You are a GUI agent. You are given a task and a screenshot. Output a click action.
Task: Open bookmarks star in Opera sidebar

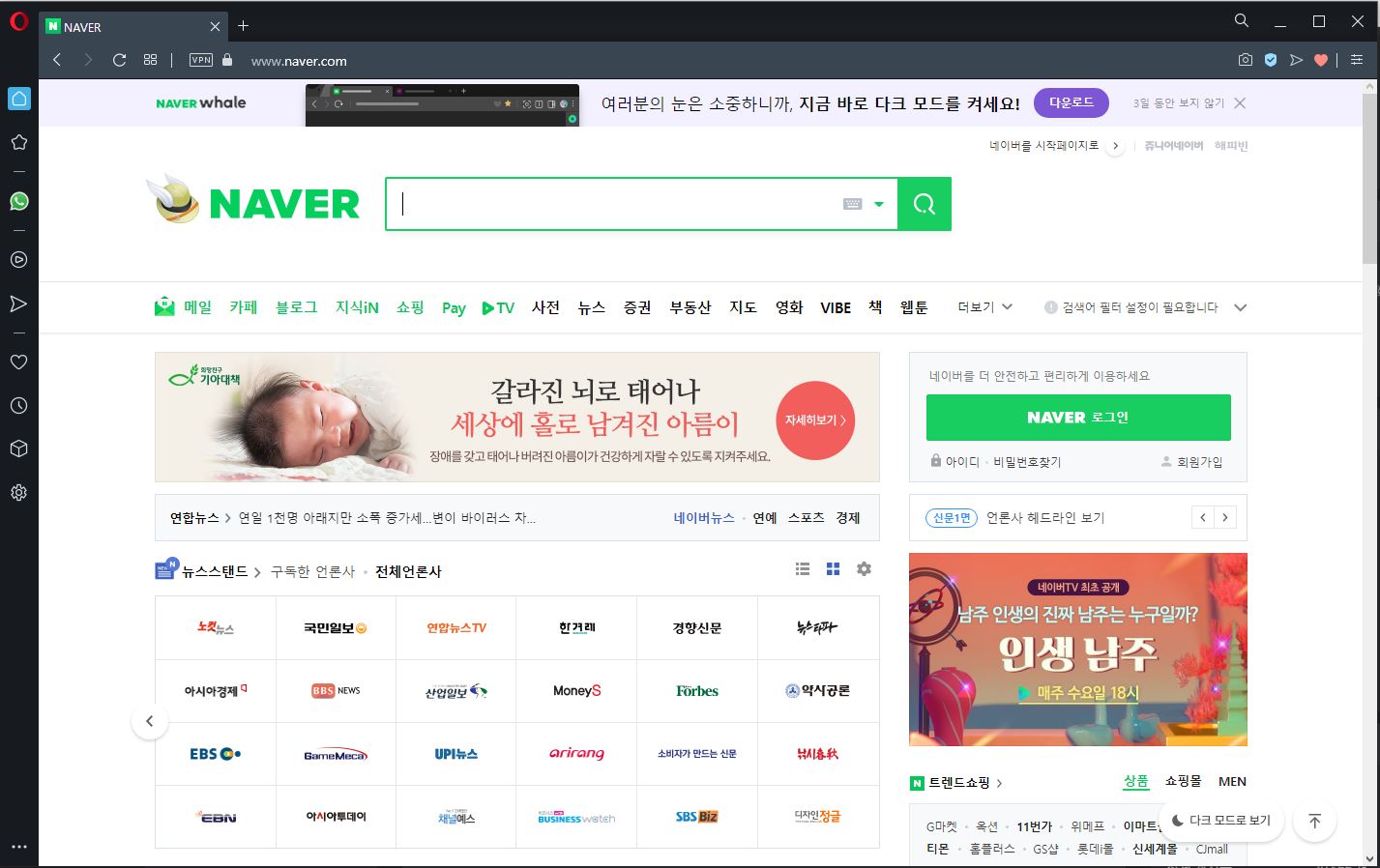pos(18,142)
